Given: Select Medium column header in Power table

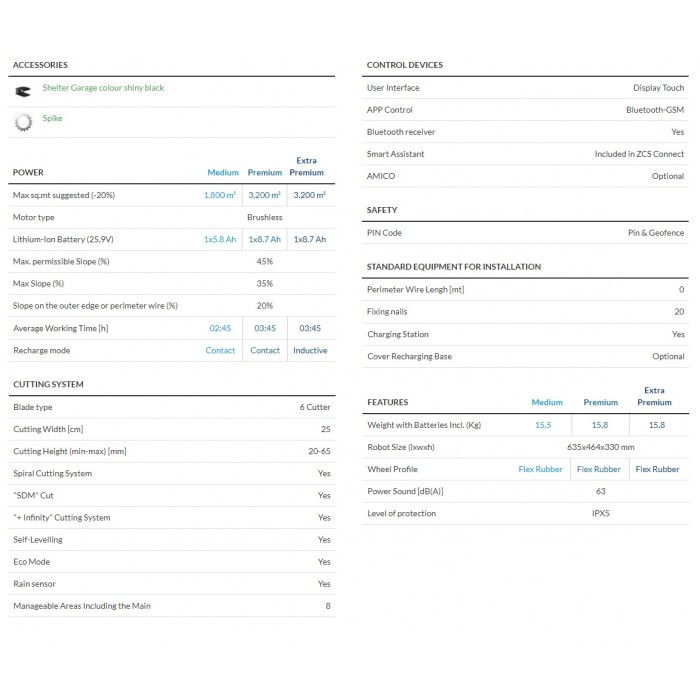Looking at the screenshot, I should tap(223, 173).
